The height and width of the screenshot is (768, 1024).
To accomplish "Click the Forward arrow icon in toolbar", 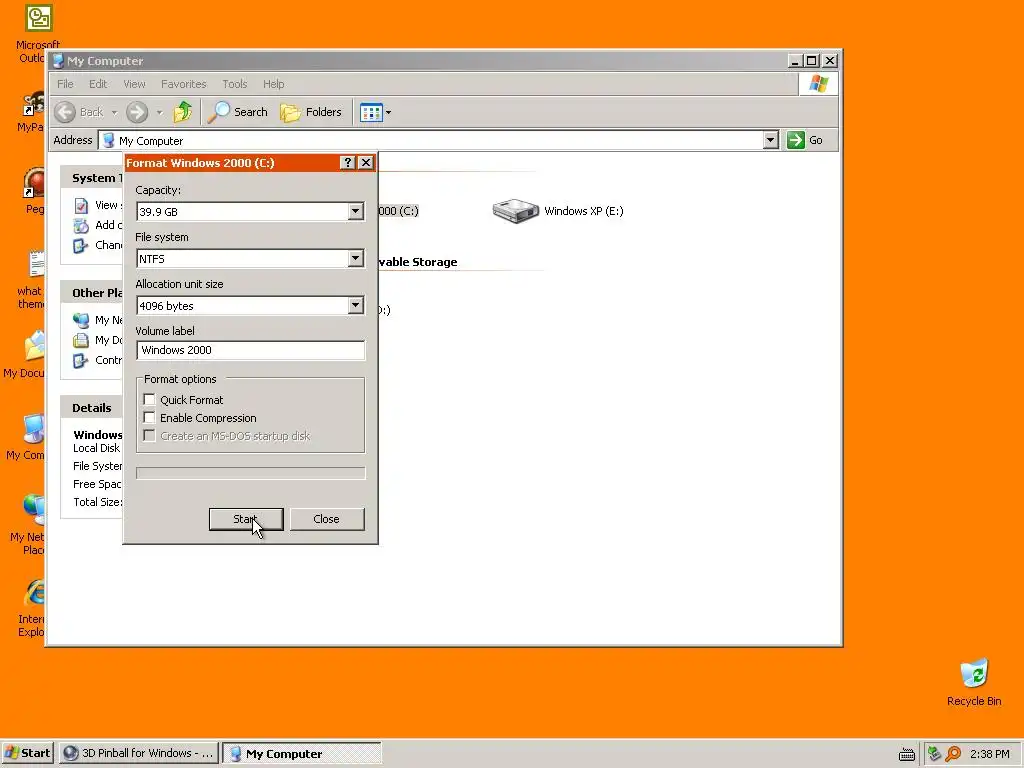I will [137, 112].
